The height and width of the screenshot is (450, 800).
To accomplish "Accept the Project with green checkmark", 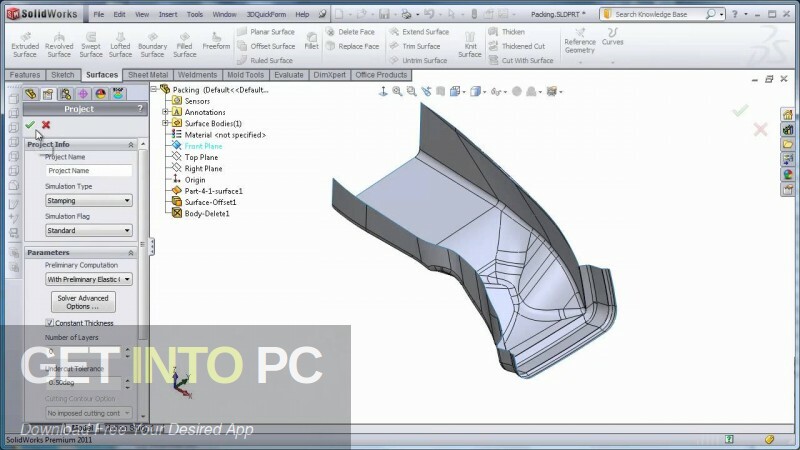I will [x=30, y=124].
